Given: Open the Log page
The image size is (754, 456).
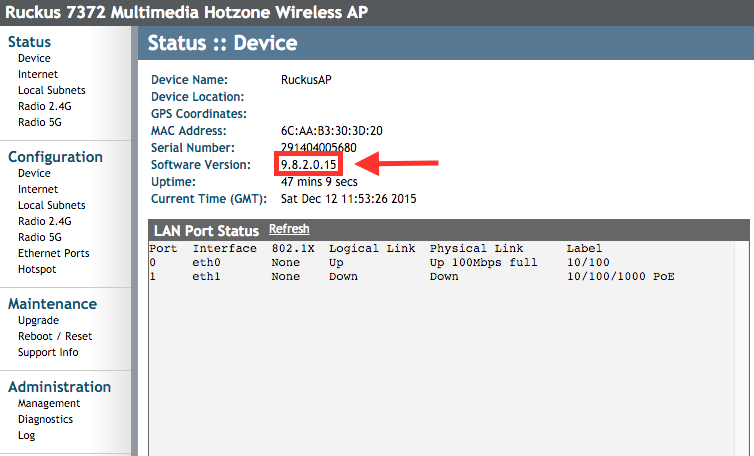Looking at the screenshot, I should 26,435.
